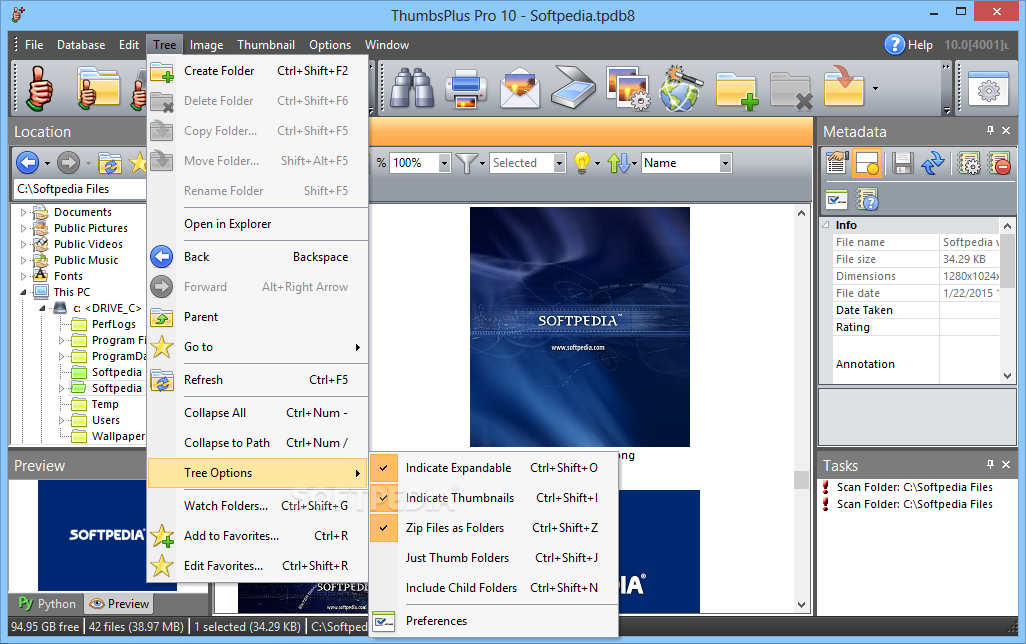Click the binoculars find icon
The height and width of the screenshot is (644, 1026).
(412, 88)
